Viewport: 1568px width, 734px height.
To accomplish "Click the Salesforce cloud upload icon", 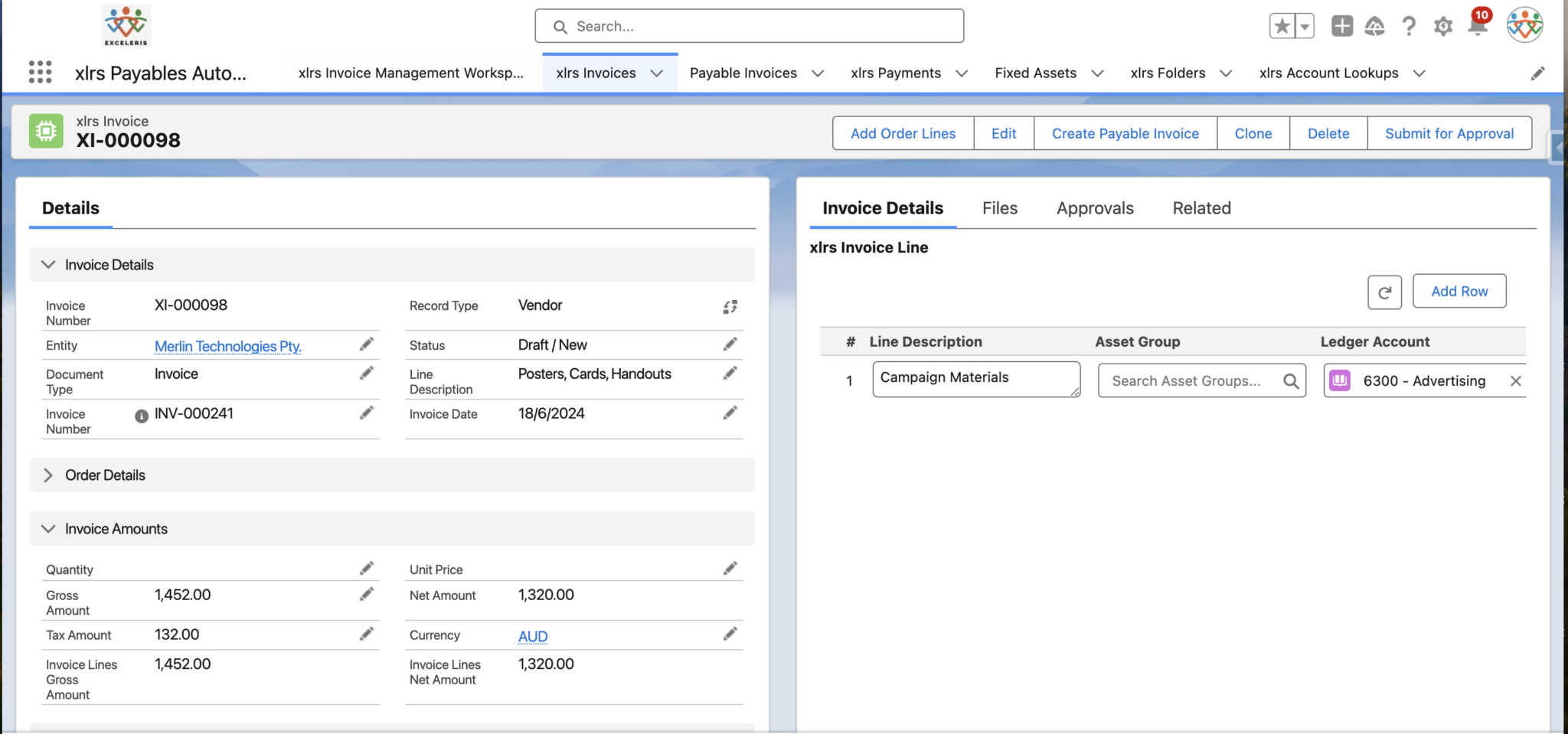I will (1375, 25).
